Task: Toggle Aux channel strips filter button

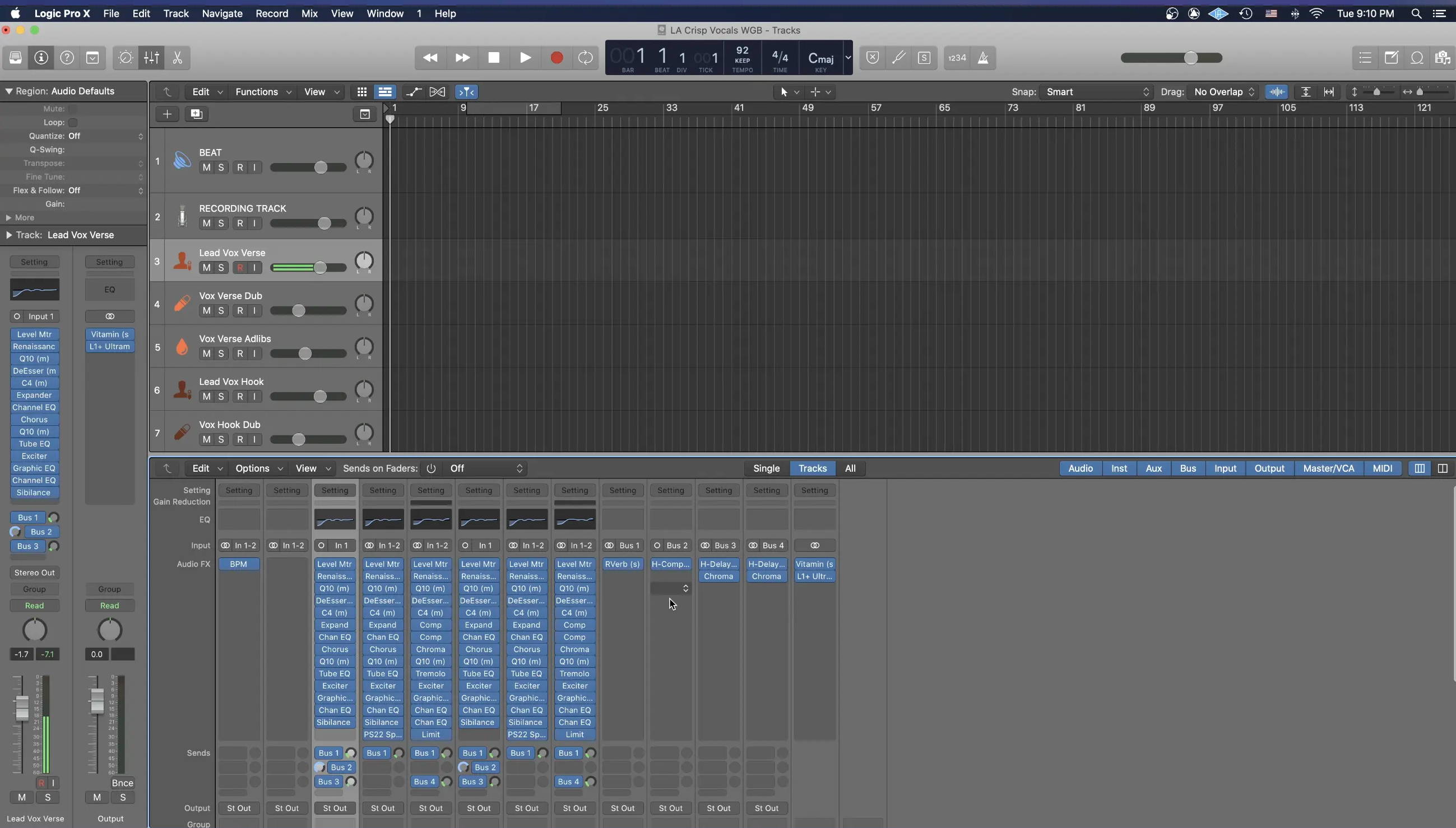Action: (x=1153, y=468)
